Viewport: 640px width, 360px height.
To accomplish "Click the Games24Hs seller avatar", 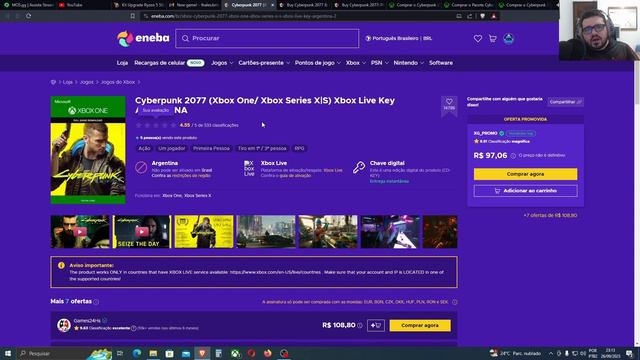I will click(64, 325).
